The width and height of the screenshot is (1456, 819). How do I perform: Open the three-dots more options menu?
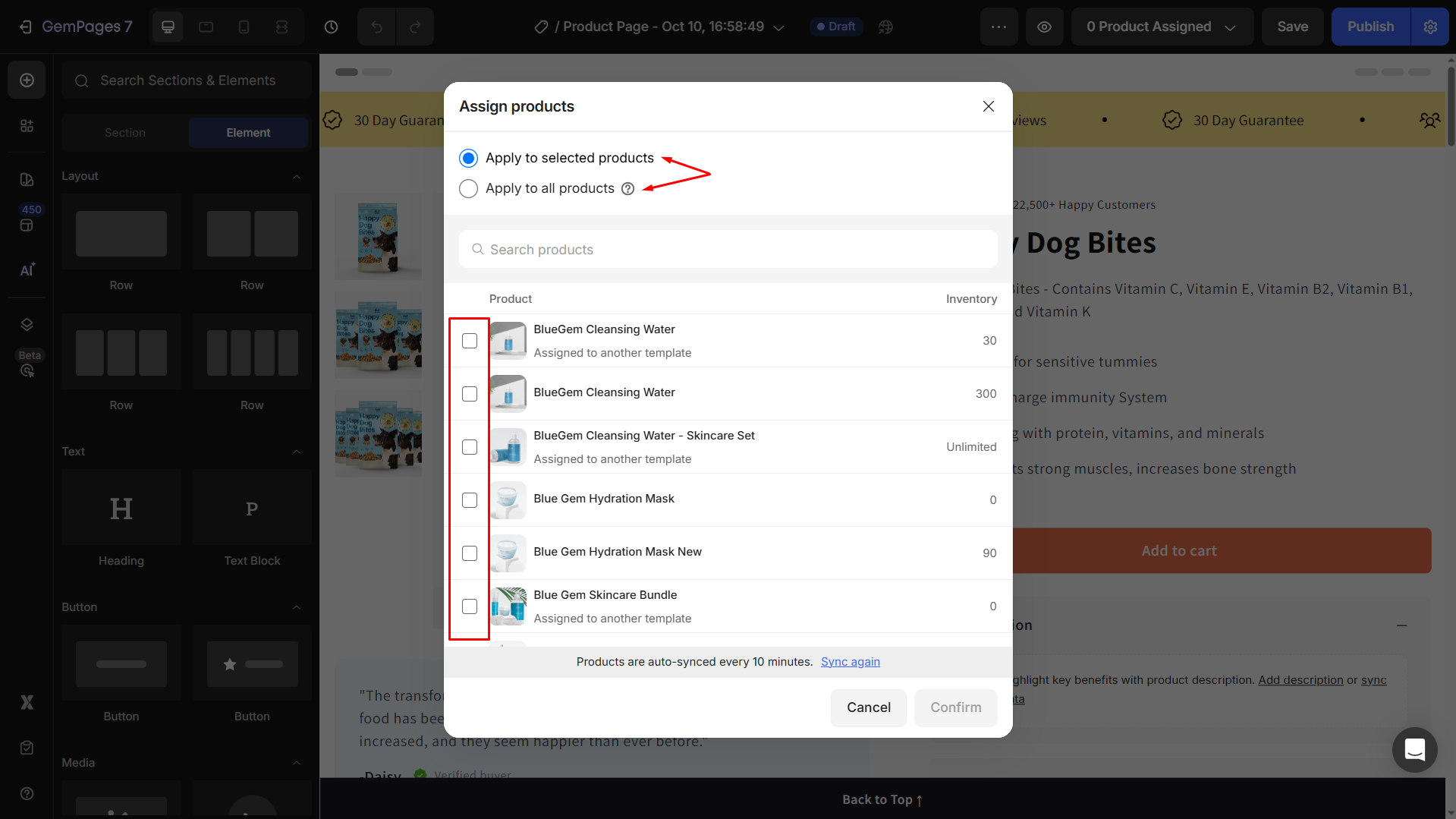click(x=998, y=27)
